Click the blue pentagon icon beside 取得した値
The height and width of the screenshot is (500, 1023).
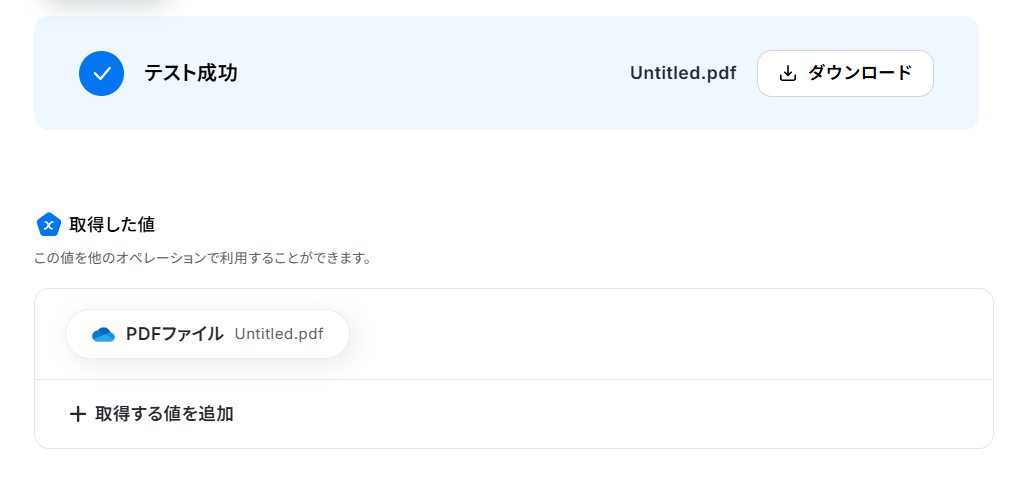click(48, 225)
